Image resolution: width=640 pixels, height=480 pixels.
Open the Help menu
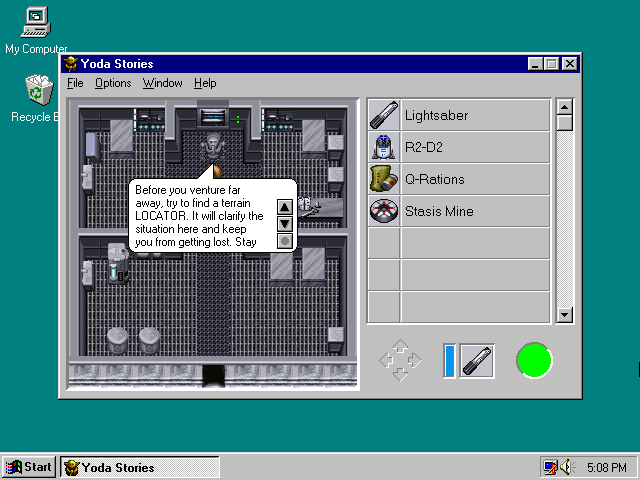tap(205, 83)
